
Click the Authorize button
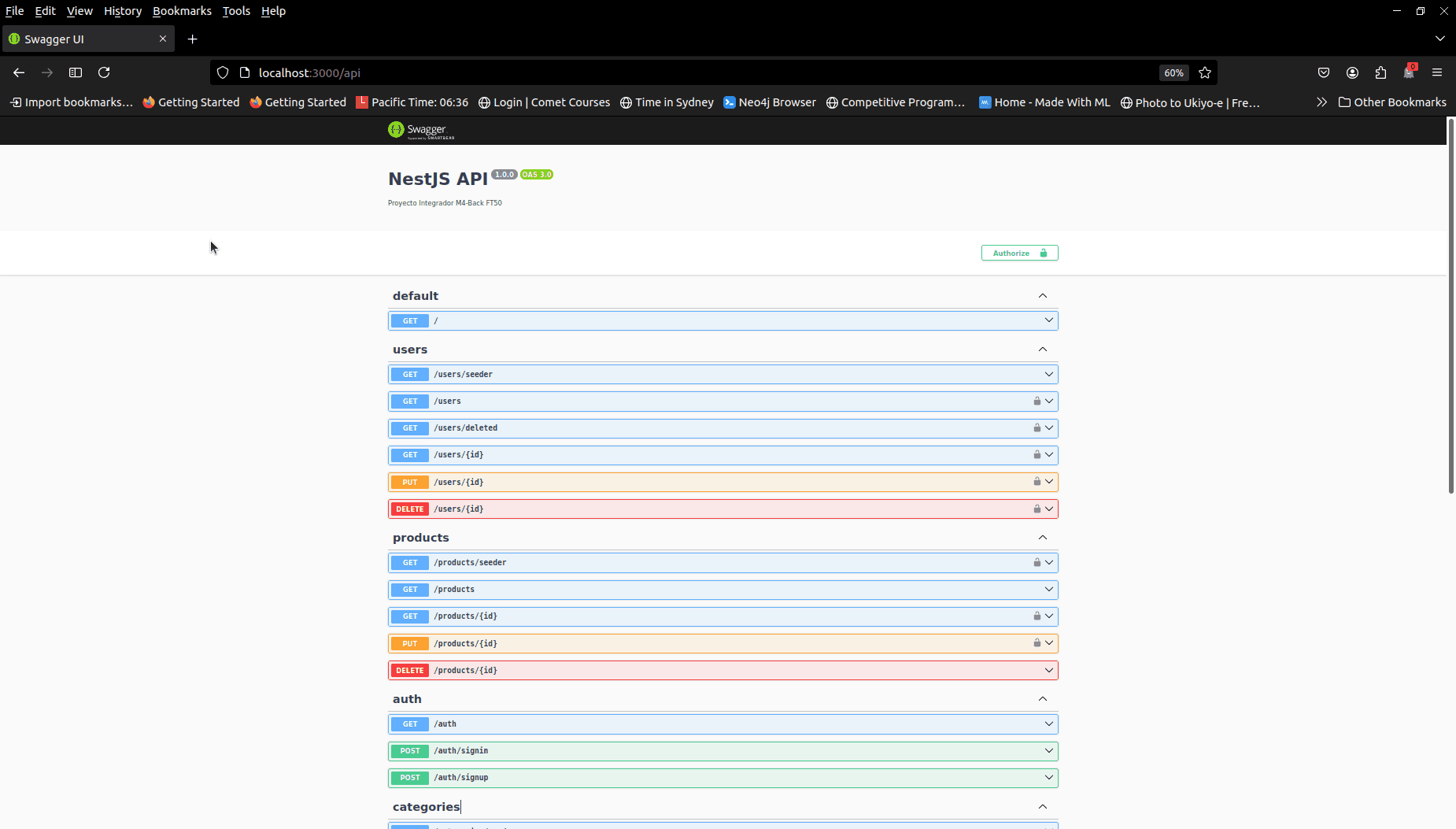1018,253
